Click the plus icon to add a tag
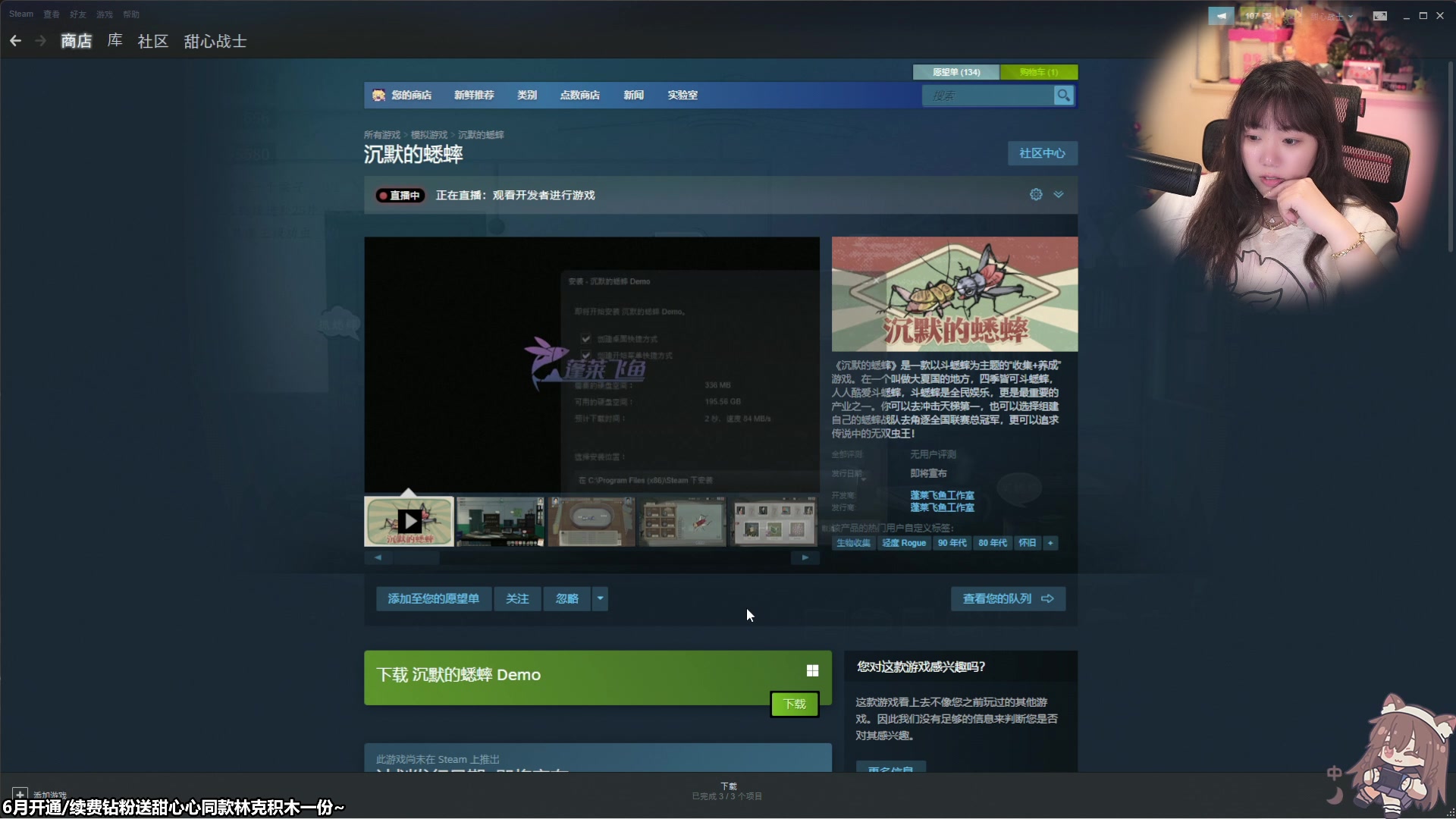The height and width of the screenshot is (819, 1456). pyautogui.click(x=1050, y=543)
